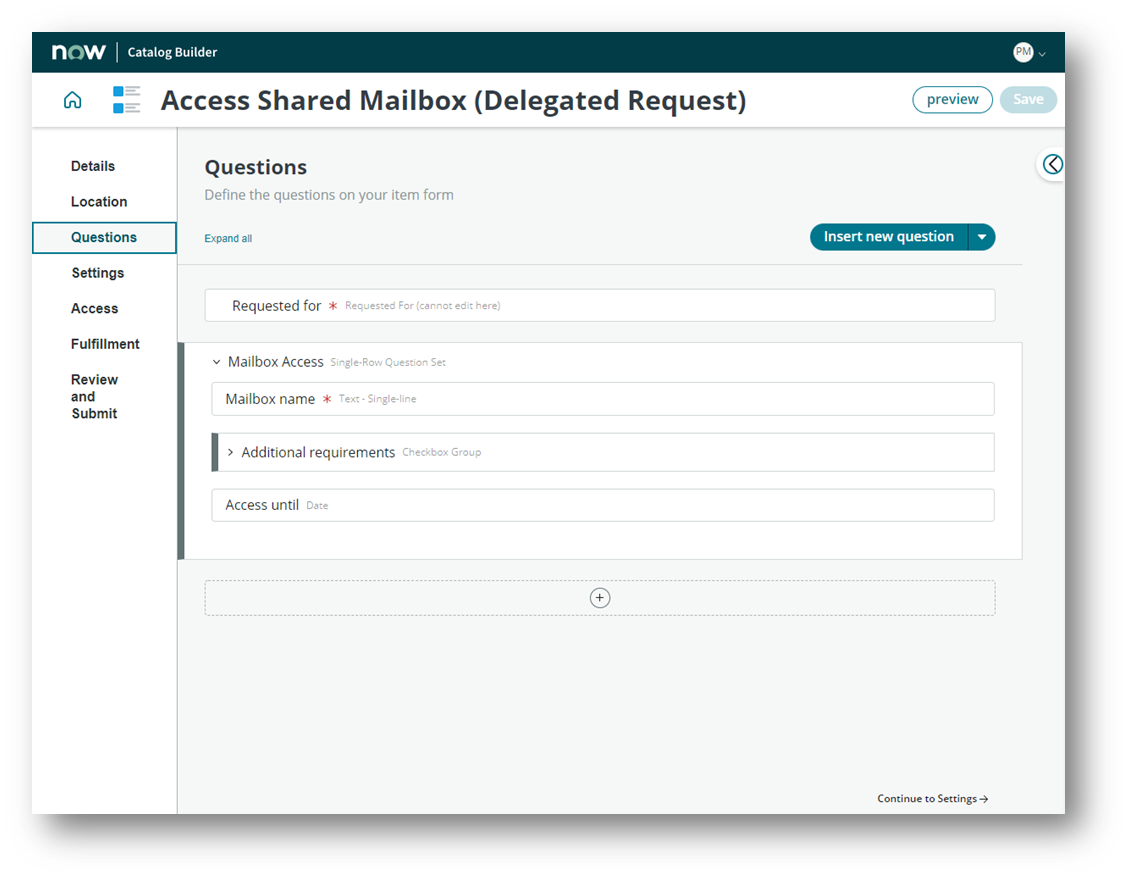Click the home icon in the header
1130x879 pixels.
[71, 99]
